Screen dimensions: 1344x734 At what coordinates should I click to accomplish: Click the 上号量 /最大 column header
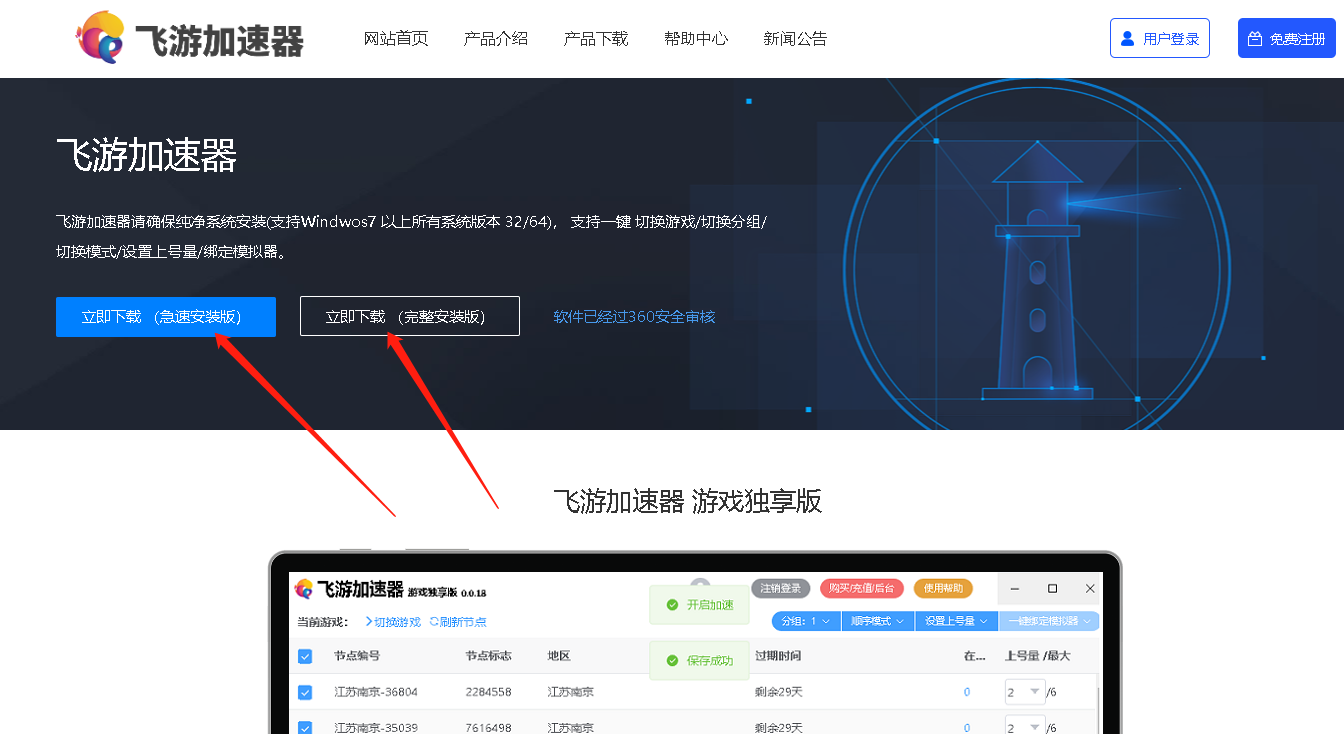click(x=1037, y=656)
